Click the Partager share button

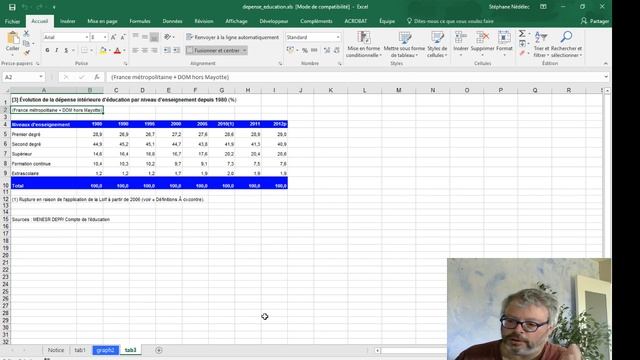[x=595, y=21]
